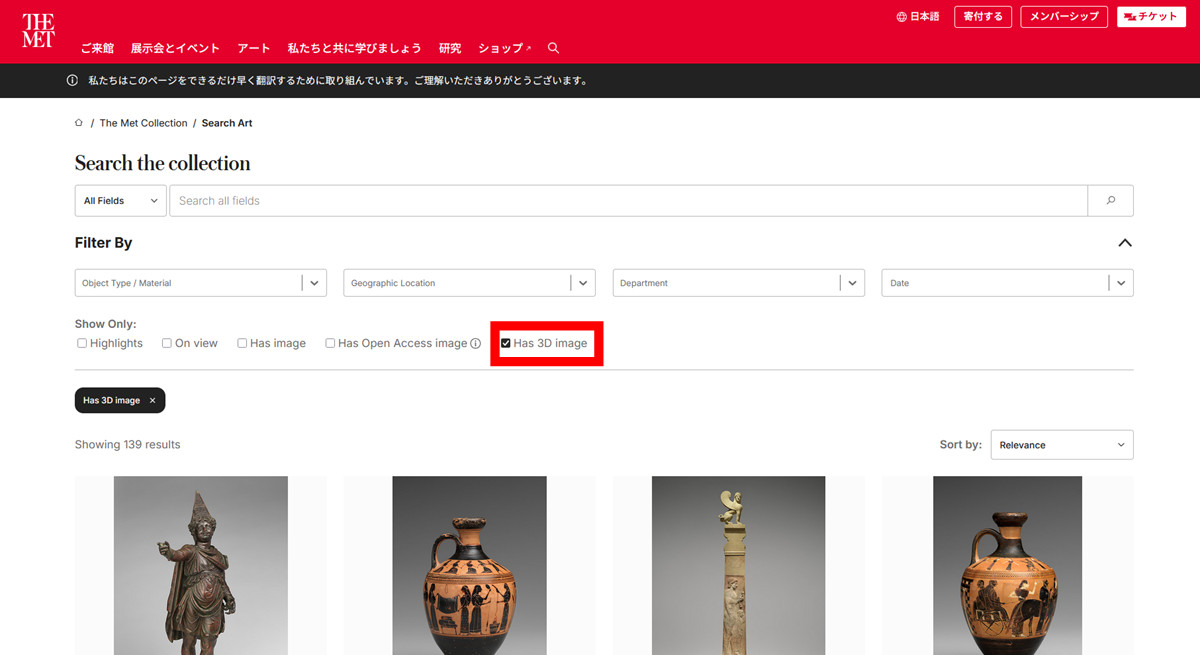Viewport: 1200px width, 655px height.
Task: Remove the Has 3D image filter chip
Action: point(152,401)
